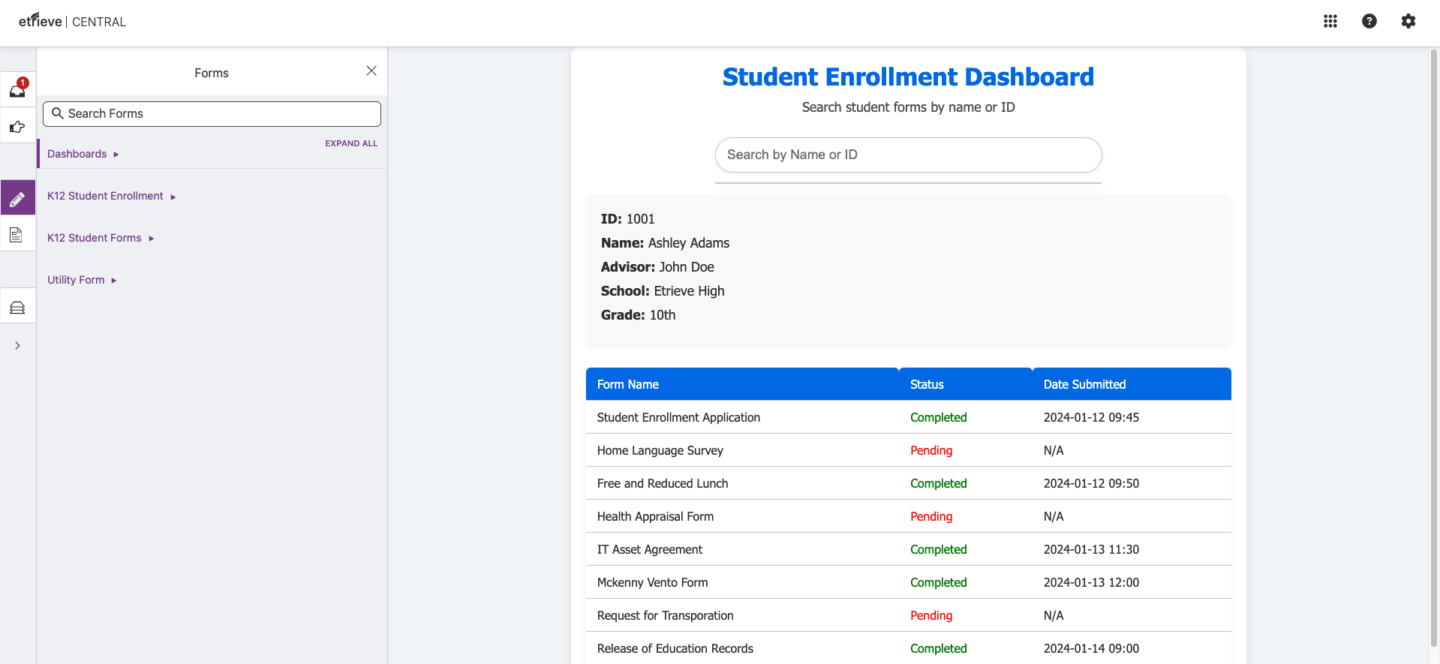This screenshot has height=664, width=1440.
Task: Select the thumbs-up approvals icon
Action: click(16, 126)
